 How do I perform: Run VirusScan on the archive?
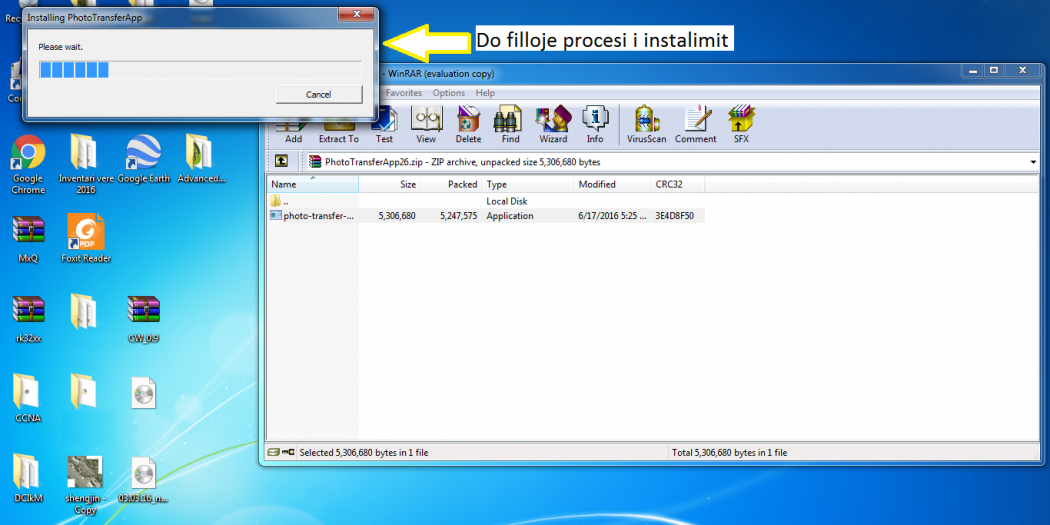(646, 124)
